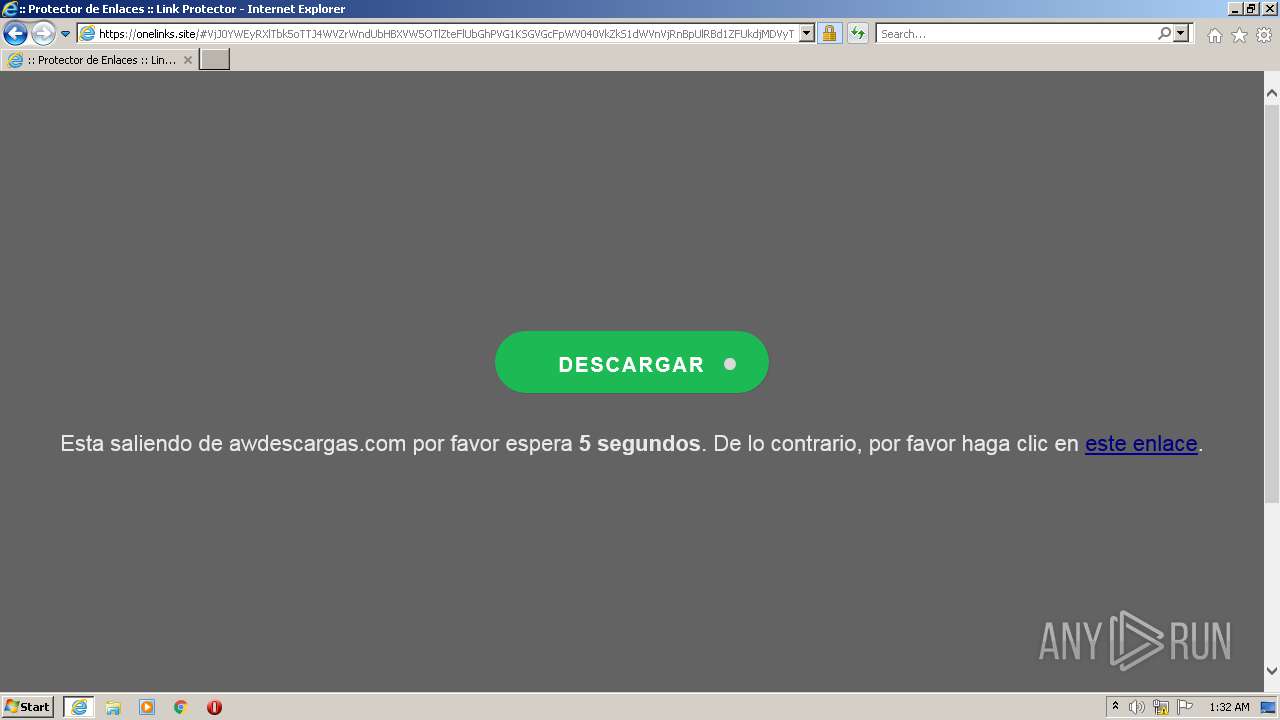Minimize the Internet Explorer window
The height and width of the screenshot is (720, 1280).
1235,9
